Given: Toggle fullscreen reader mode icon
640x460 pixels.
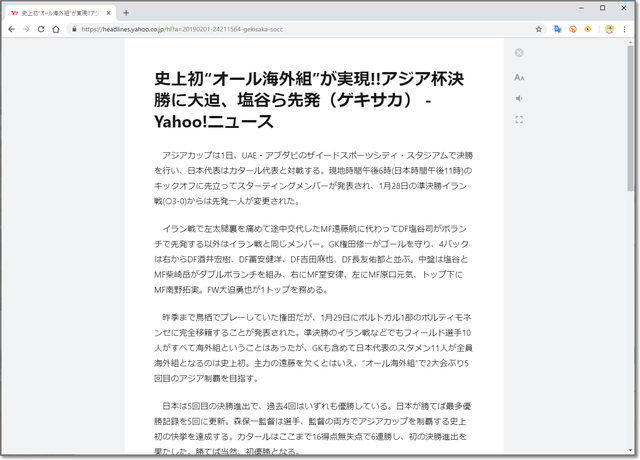Looking at the screenshot, I should pyautogui.click(x=519, y=120).
